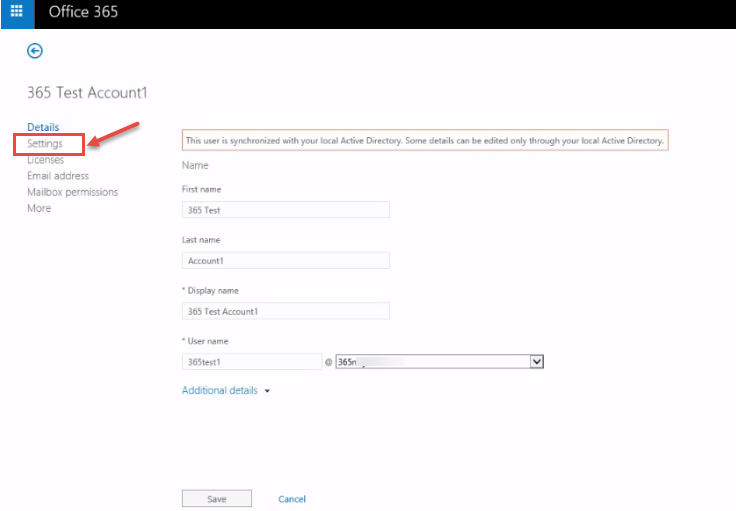
Task: Click the back arrow icon
Action: tap(35, 51)
